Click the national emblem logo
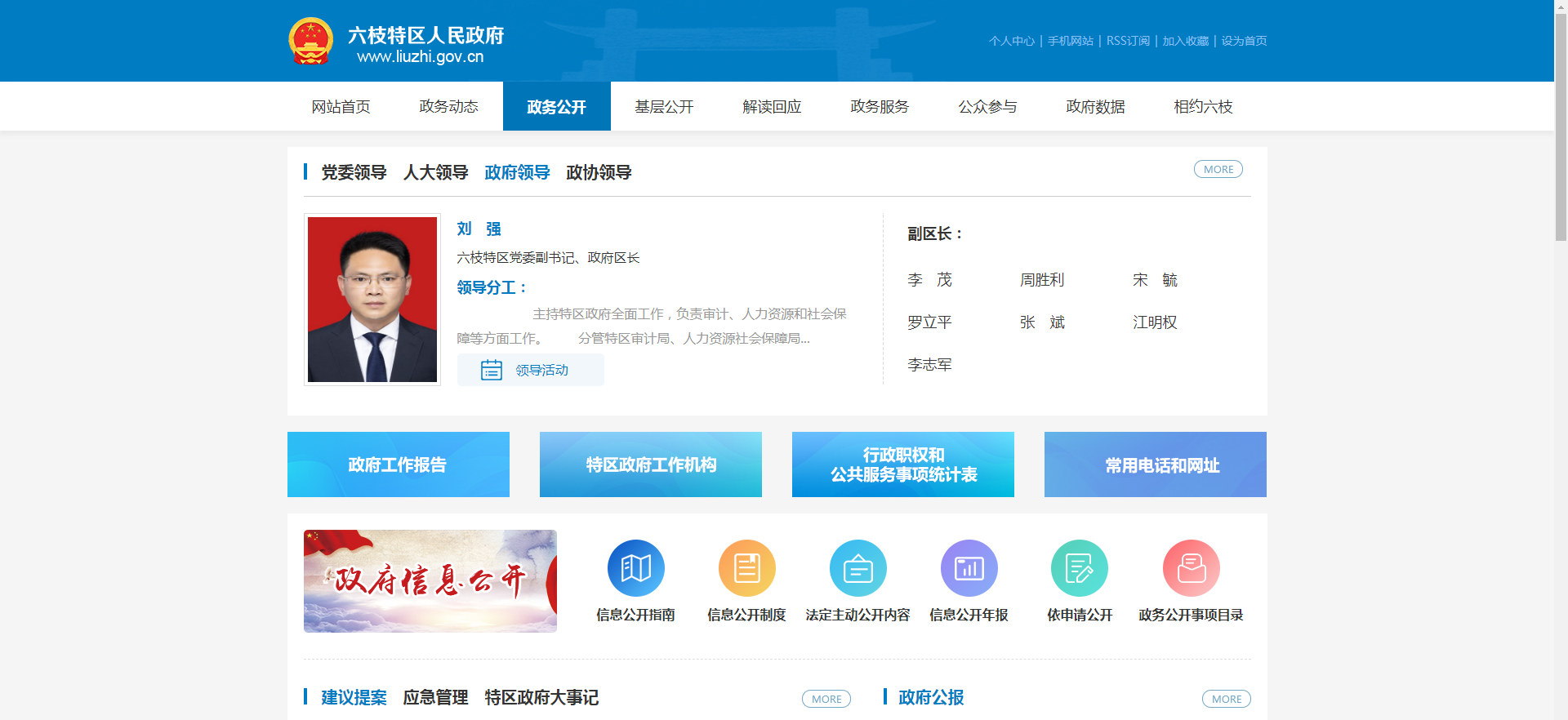The width and height of the screenshot is (1568, 720). point(311,41)
